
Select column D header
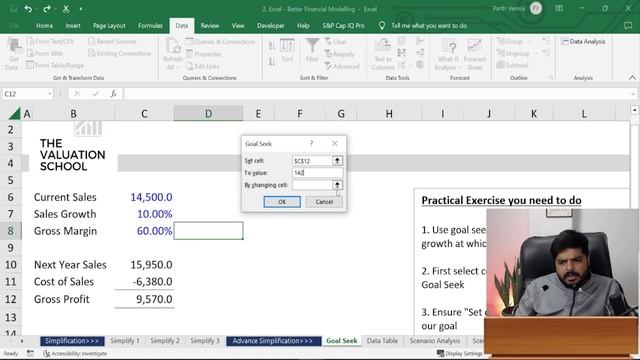click(x=208, y=113)
